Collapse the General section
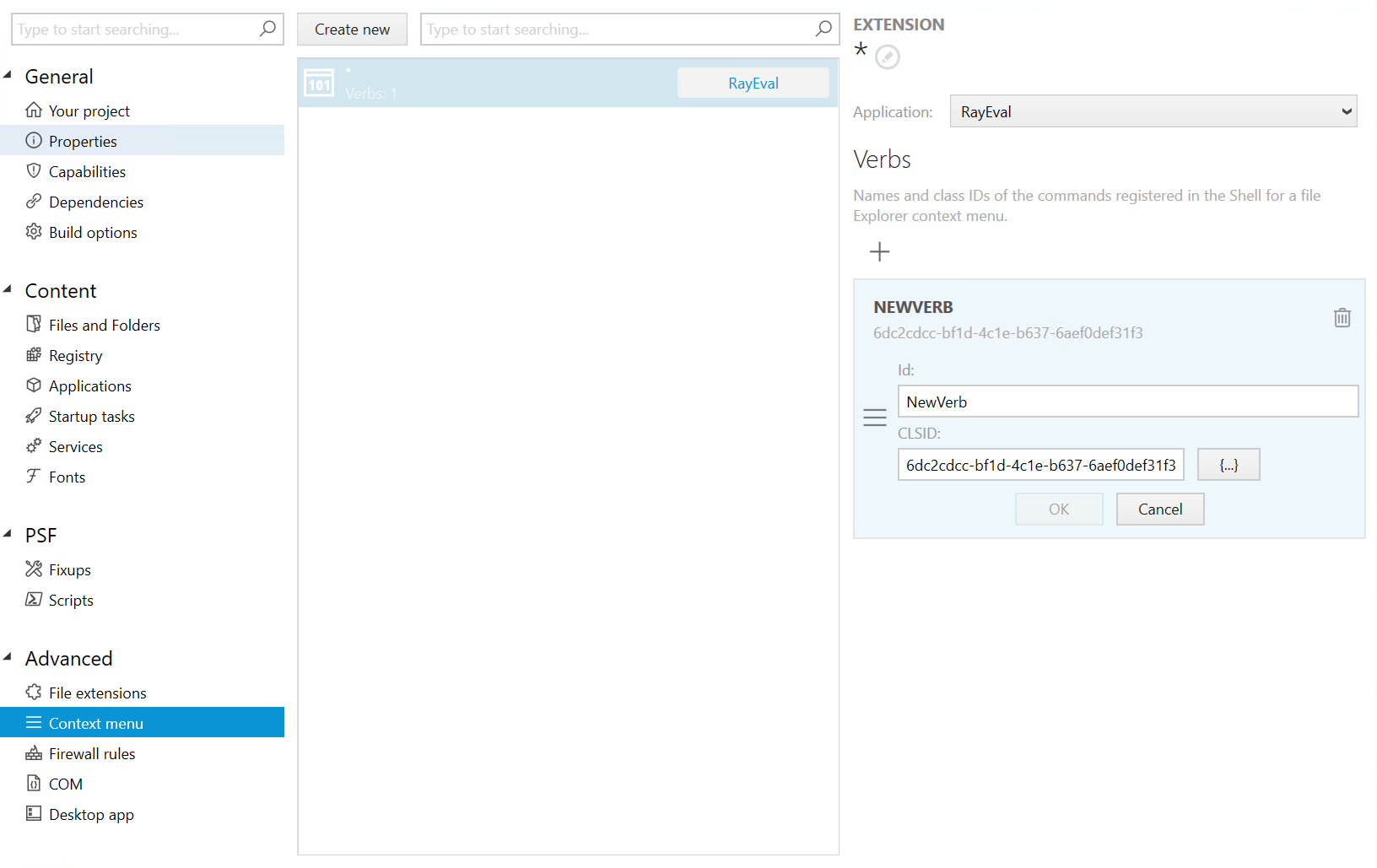Image resolution: width=1377 pixels, height=868 pixels. pyautogui.click(x=8, y=74)
